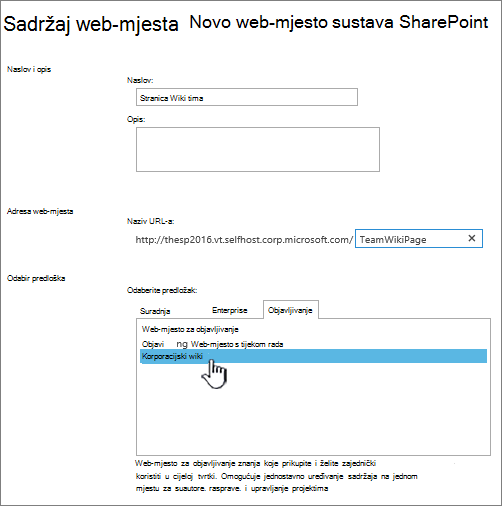
Task: Click the Naslov title input field
Action: 247,97
